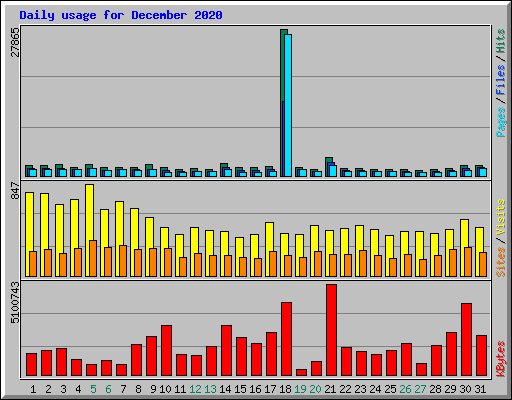Click the green day 27 axis label

(420, 389)
